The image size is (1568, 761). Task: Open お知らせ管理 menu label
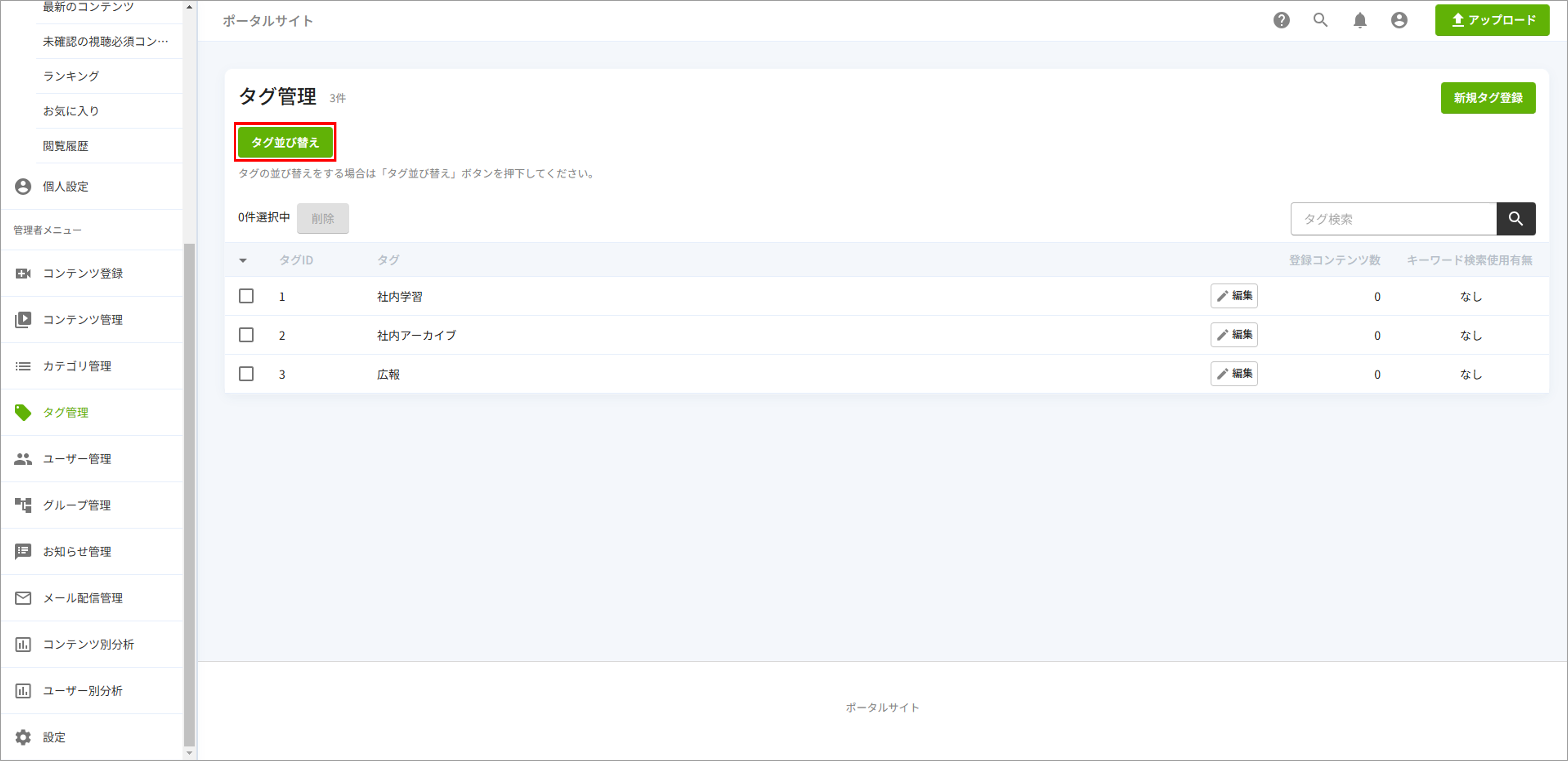[x=77, y=552]
